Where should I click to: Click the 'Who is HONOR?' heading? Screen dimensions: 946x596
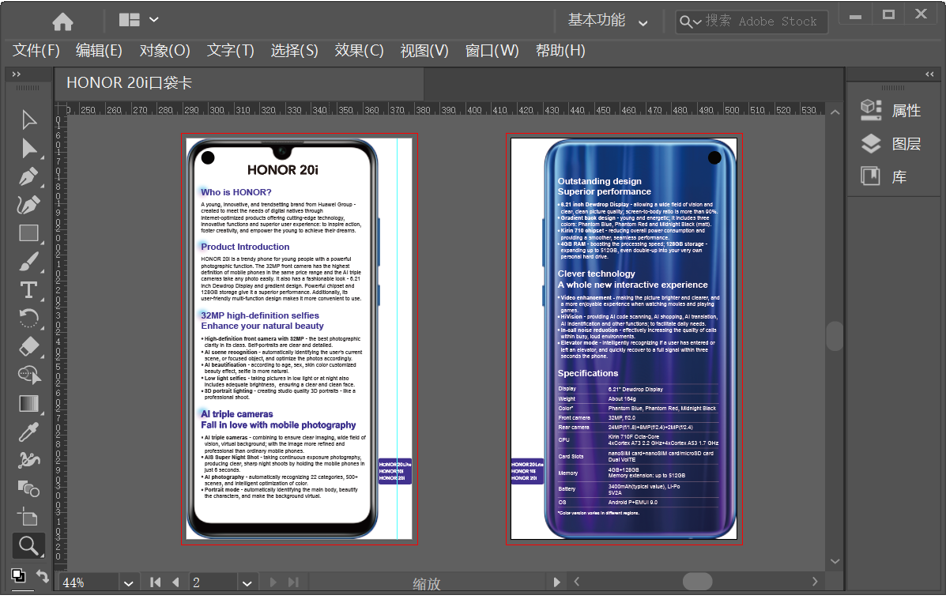(x=236, y=192)
